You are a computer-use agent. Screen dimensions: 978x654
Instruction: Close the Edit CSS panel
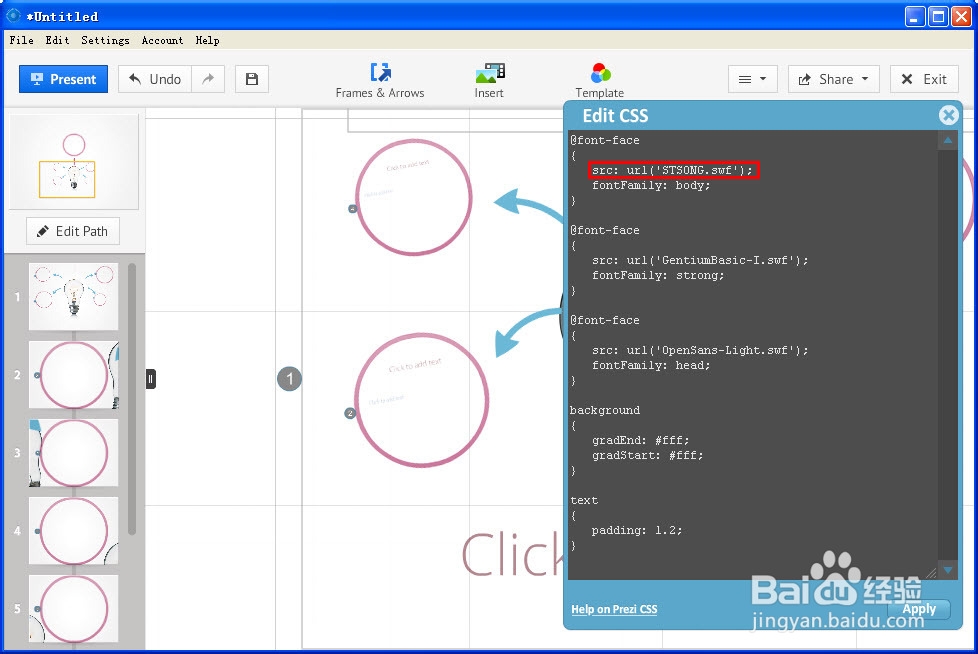click(x=949, y=115)
